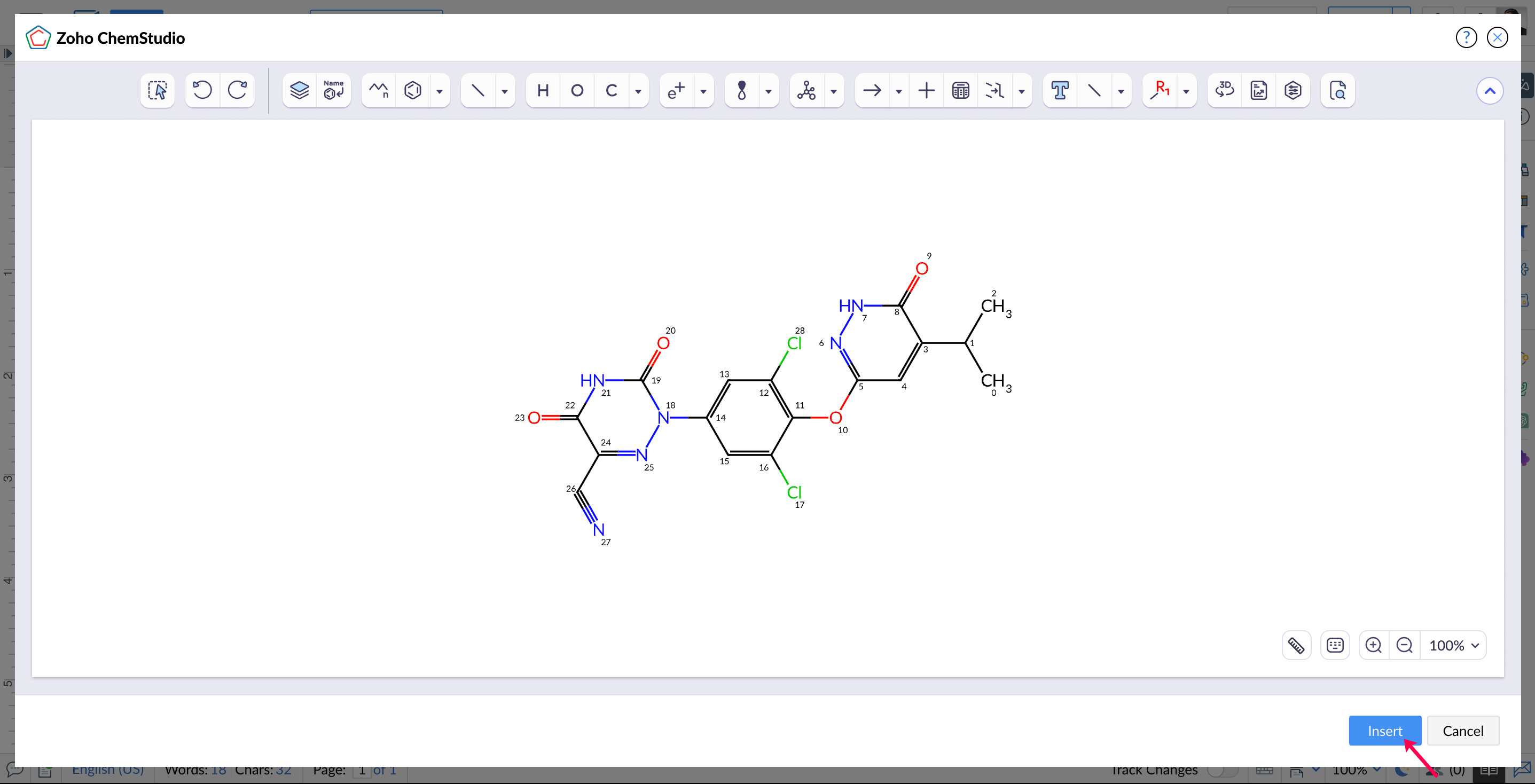
Task: Click the periodic table icon
Action: (960, 91)
